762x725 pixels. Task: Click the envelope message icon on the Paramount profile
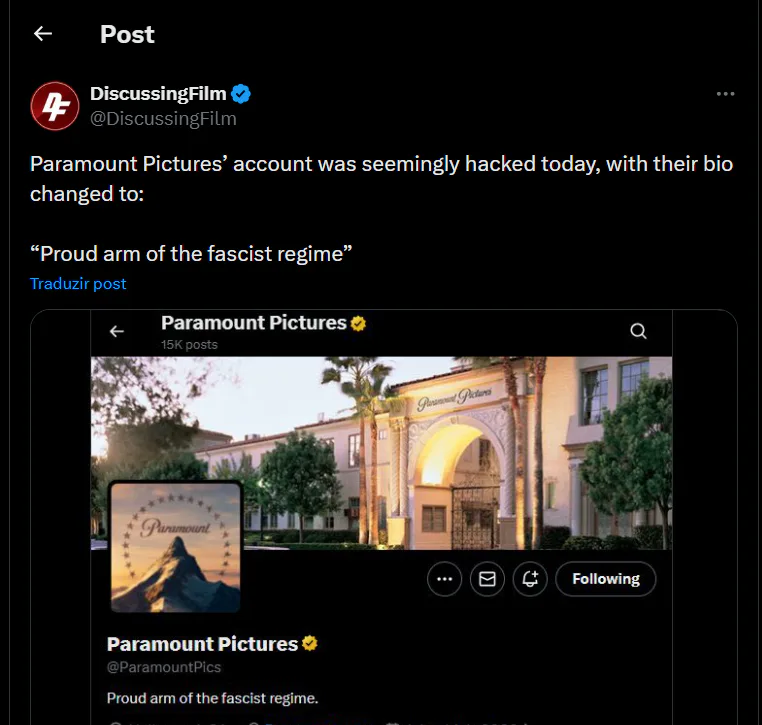pyautogui.click(x=487, y=579)
